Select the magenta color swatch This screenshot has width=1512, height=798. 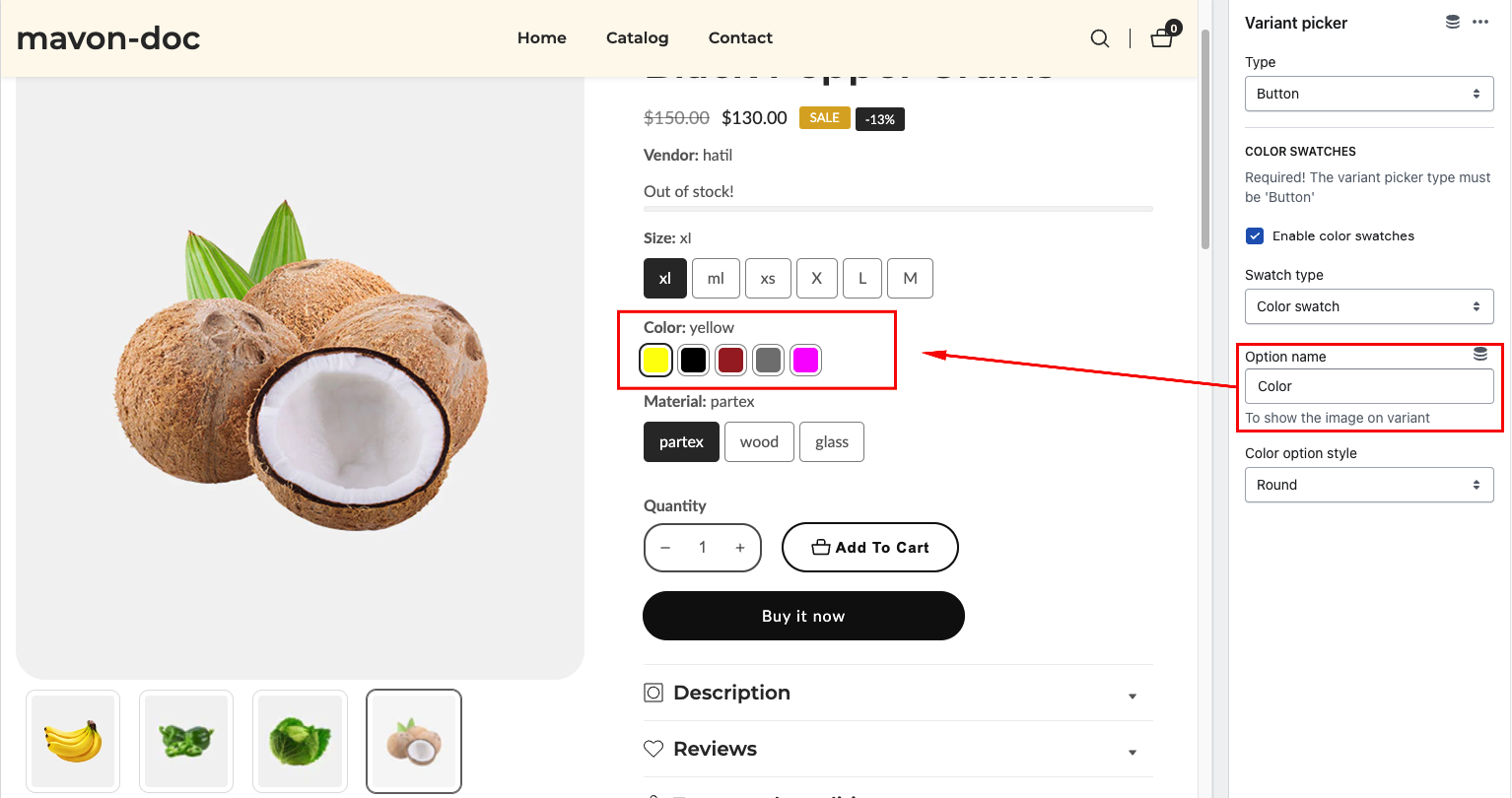805,361
